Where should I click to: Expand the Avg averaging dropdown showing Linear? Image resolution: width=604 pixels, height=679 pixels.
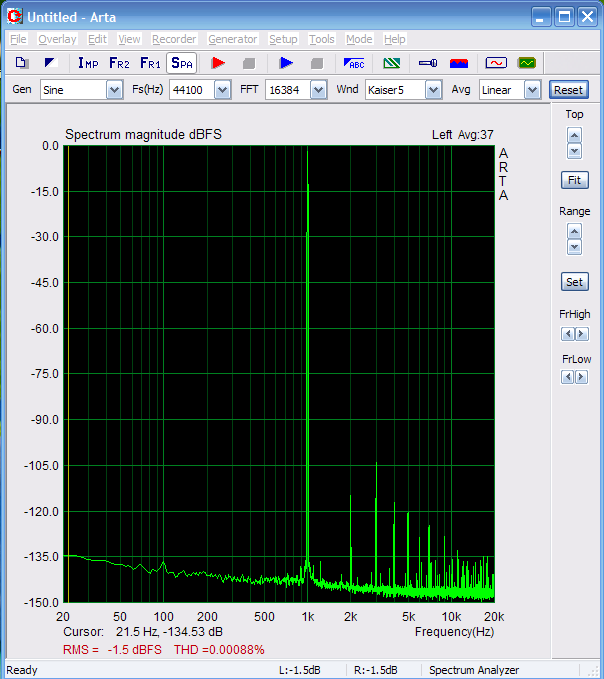(533, 90)
